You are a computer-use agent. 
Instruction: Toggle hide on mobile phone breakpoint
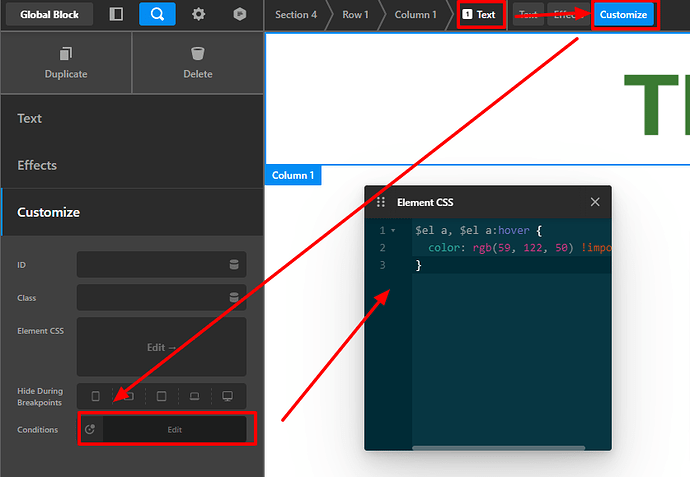tap(95, 396)
